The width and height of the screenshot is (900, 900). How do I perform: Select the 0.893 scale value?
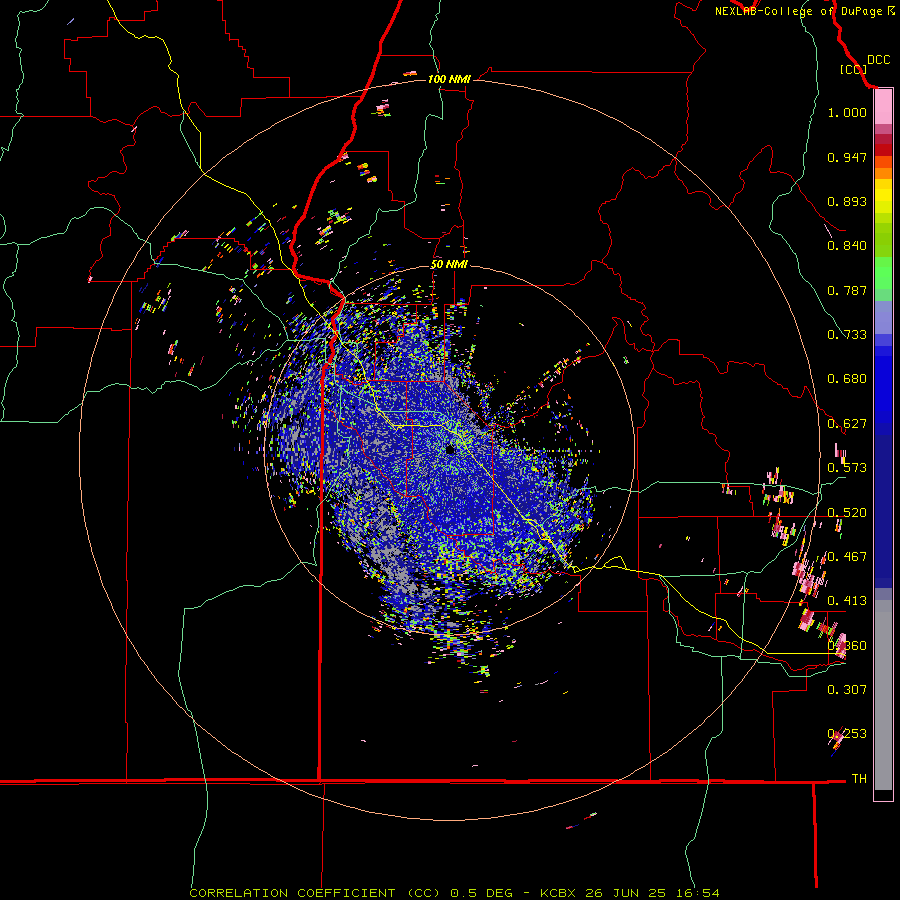click(x=847, y=201)
